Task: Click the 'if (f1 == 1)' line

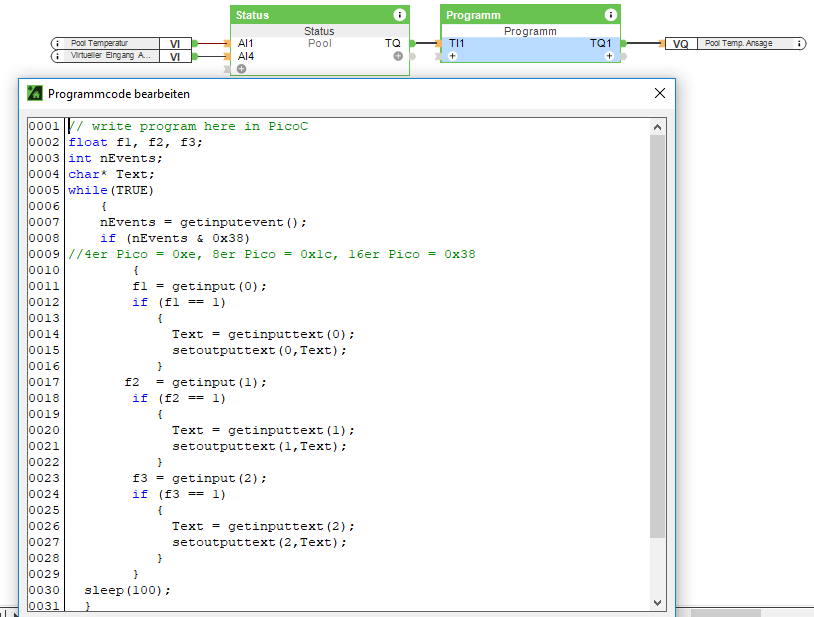Action: (179, 303)
